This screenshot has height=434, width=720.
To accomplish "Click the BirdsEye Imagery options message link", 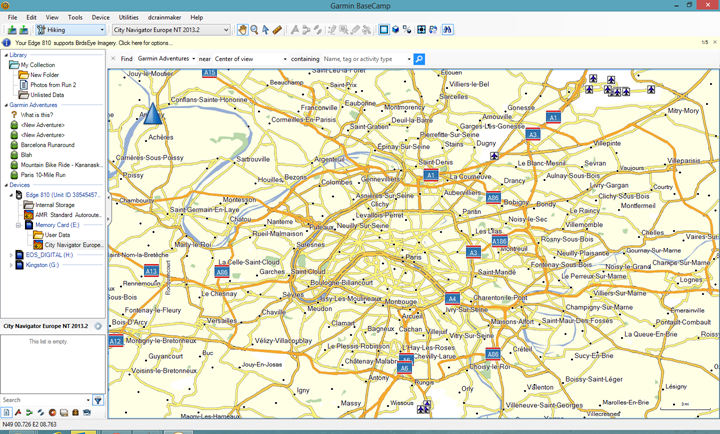I will 94,43.
